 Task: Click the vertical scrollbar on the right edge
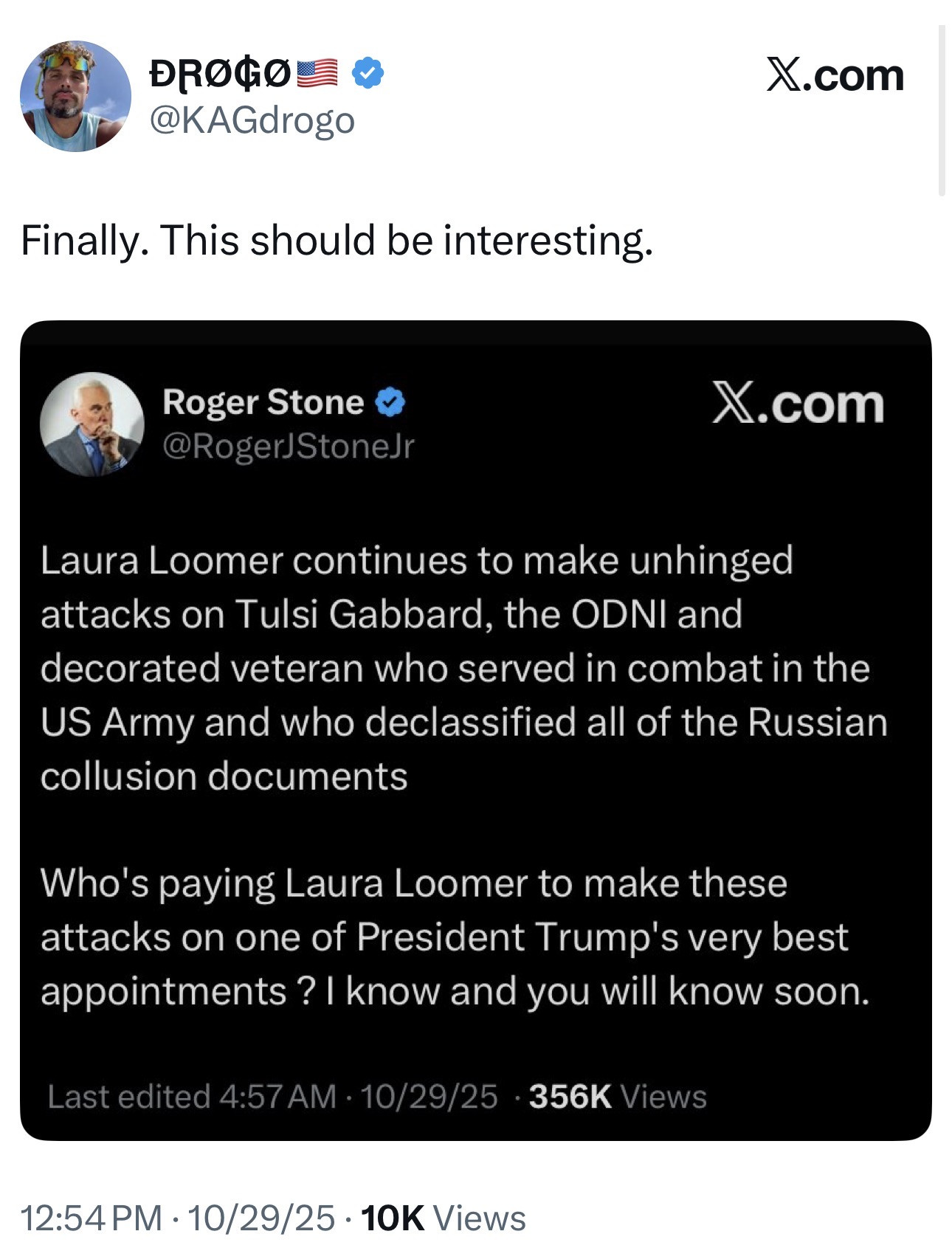click(942, 111)
